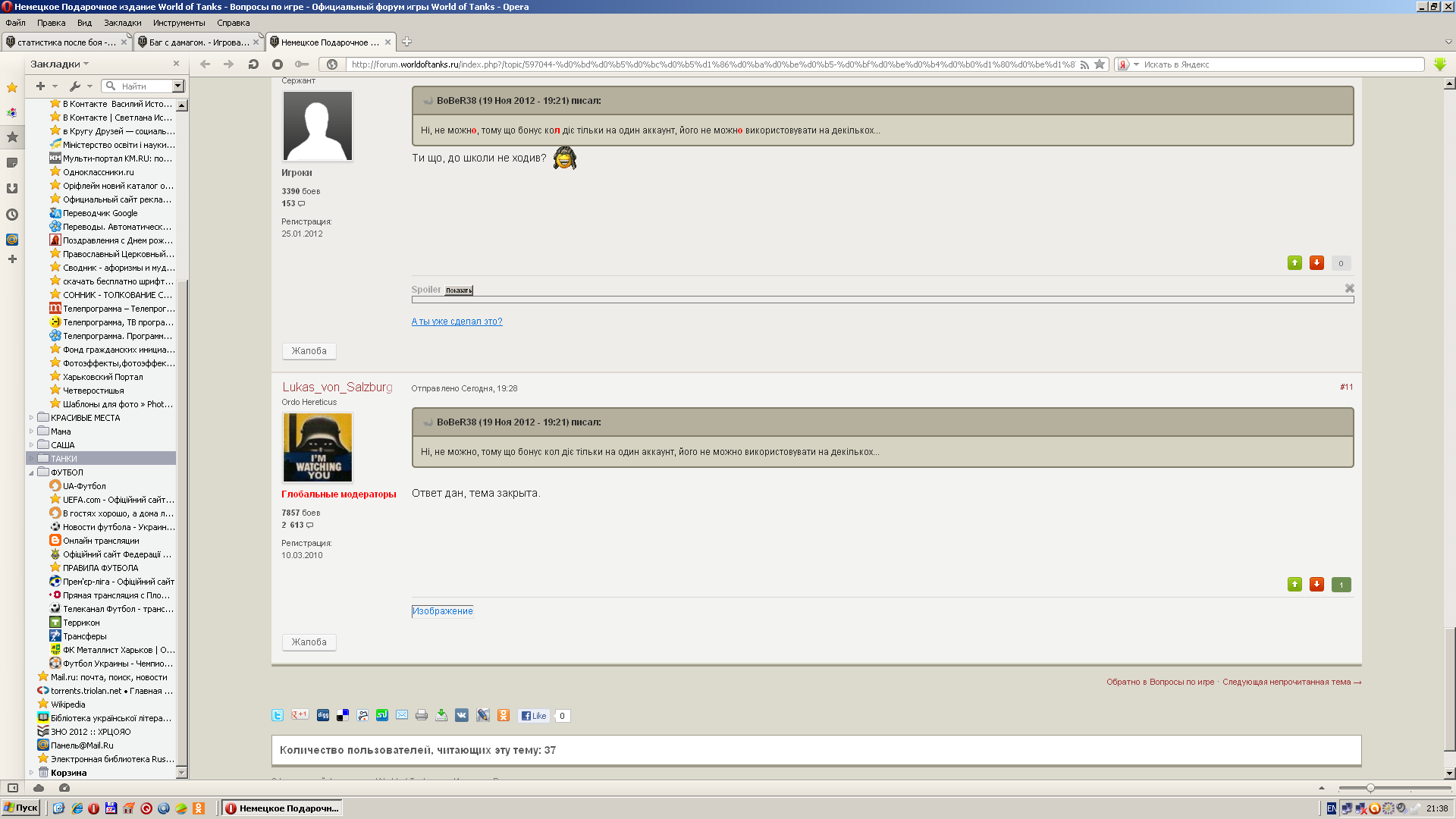Click the print icon below the posts
This screenshot has height=819, width=1456.
[422, 715]
